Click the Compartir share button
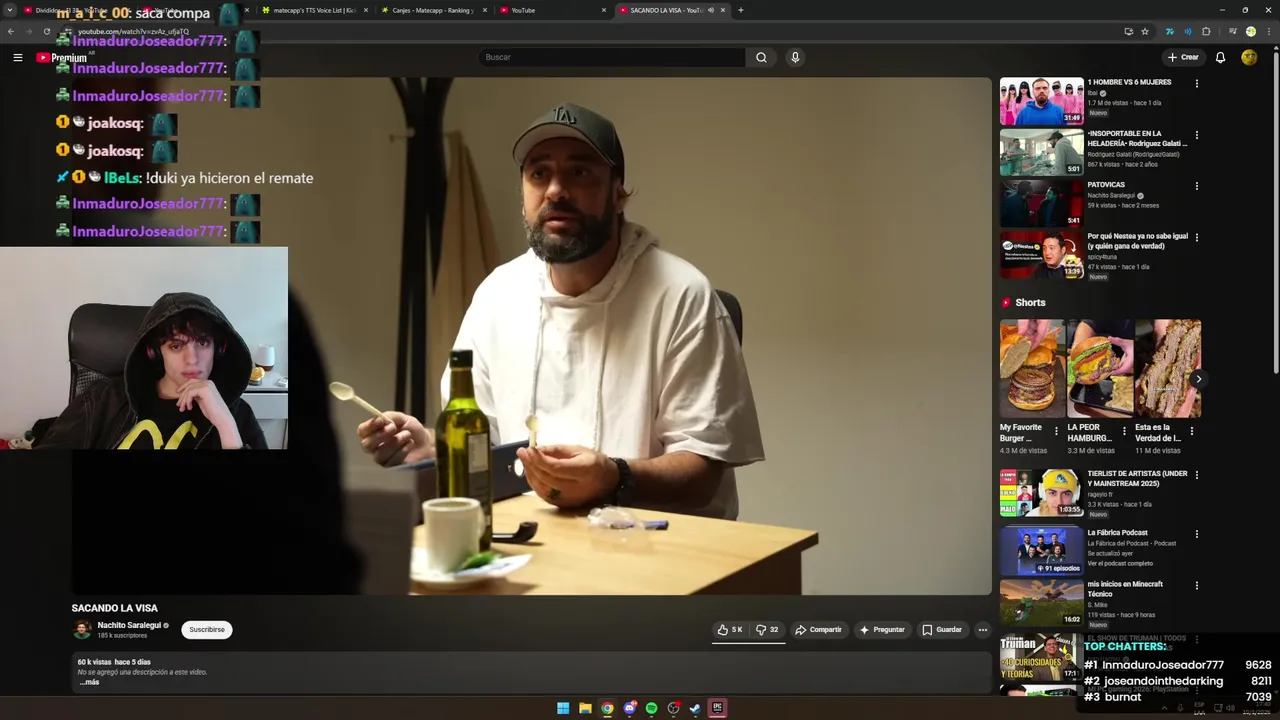Viewport: 1280px width, 720px height. pos(818,630)
